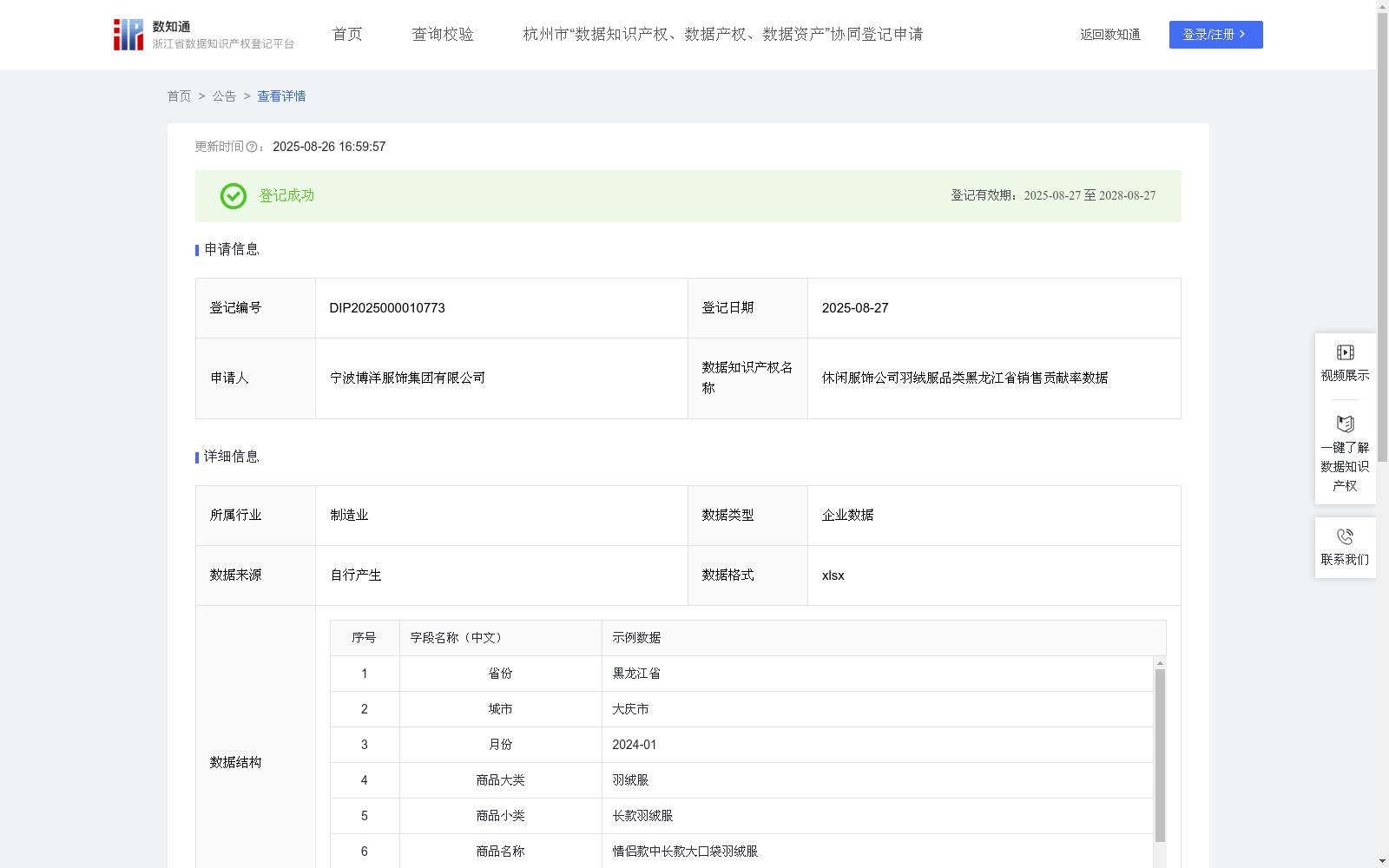Click the 申请人 label cell

tap(255, 378)
